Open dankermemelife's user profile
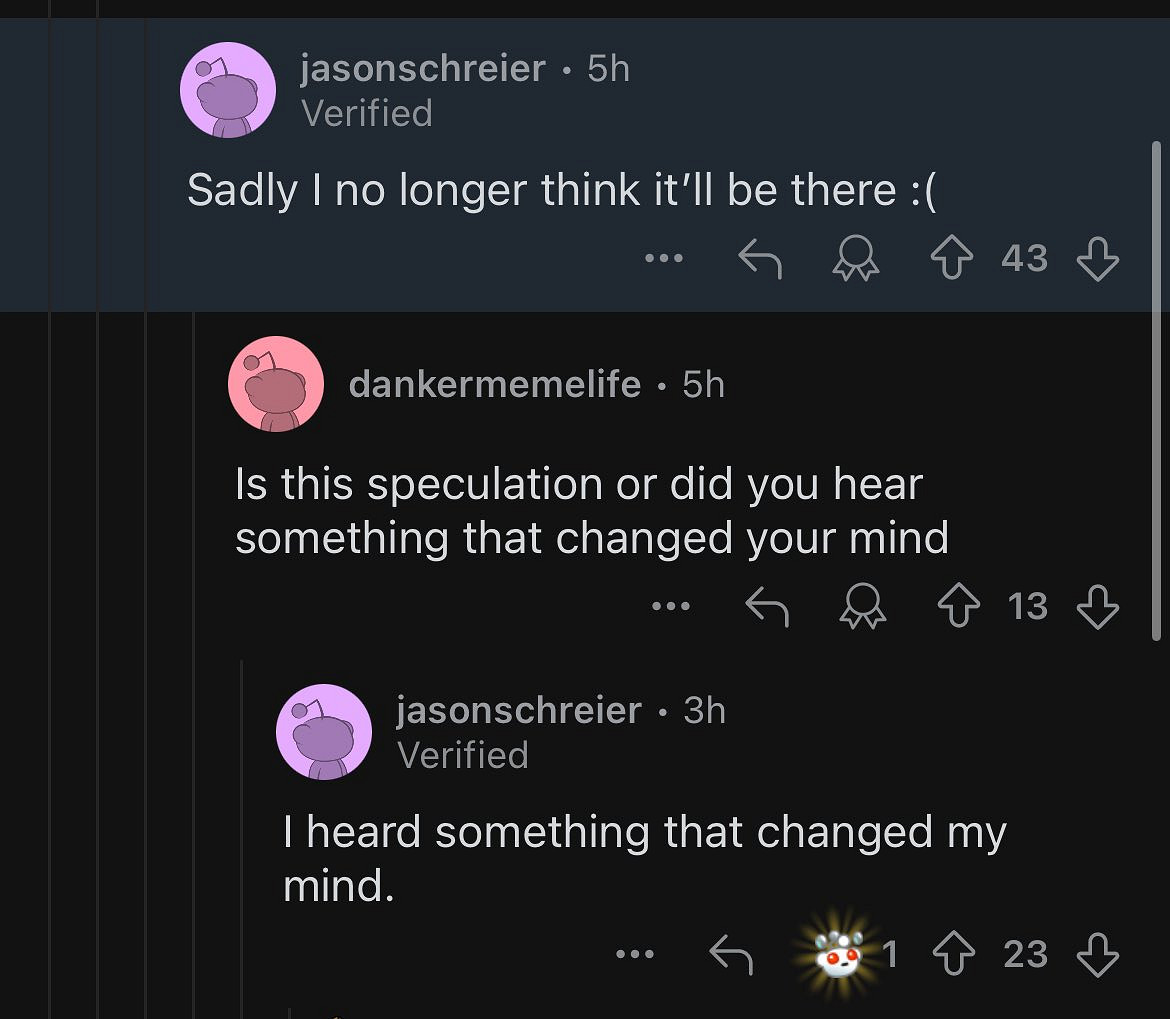 494,384
